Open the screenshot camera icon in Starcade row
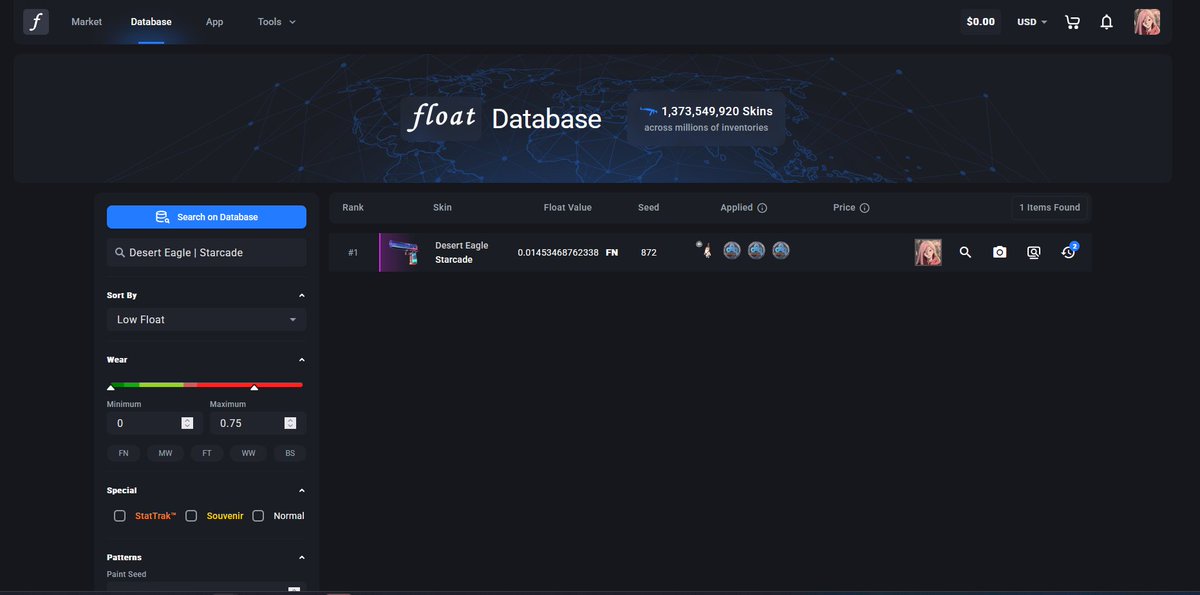Screen dimensions: 1200x595 pos(999,253)
